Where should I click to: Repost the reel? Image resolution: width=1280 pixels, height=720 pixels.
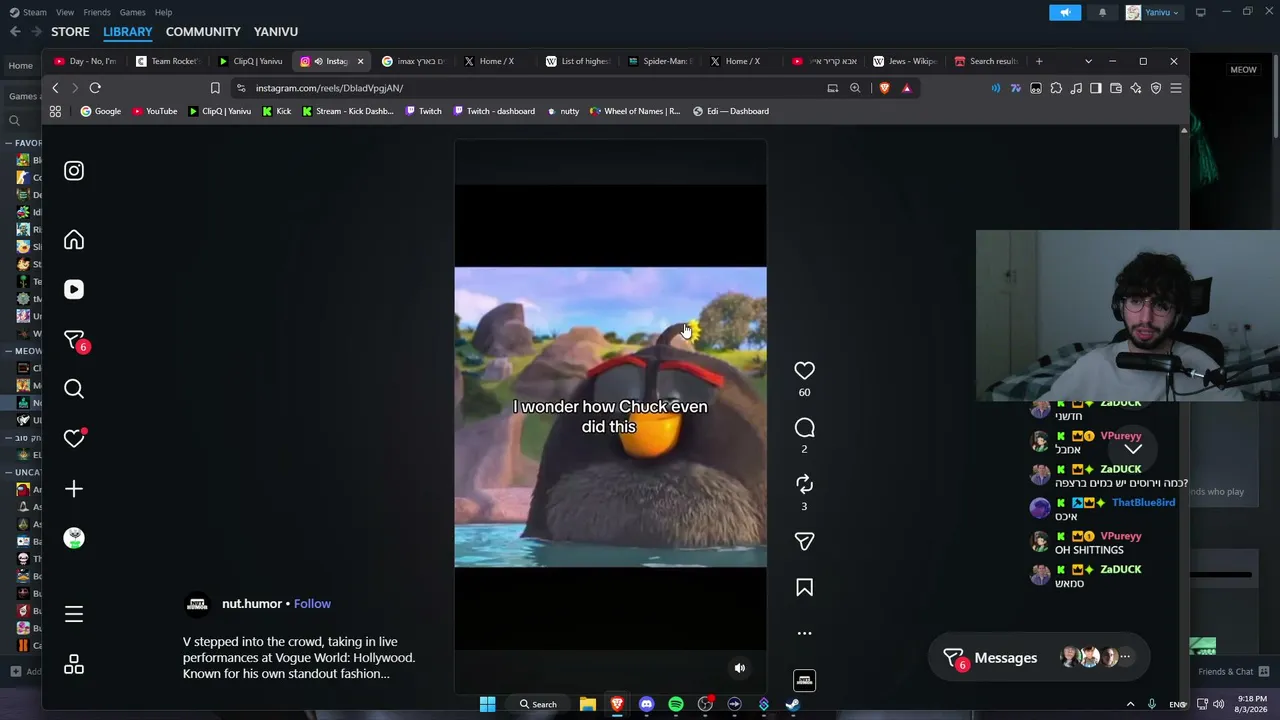(804, 485)
